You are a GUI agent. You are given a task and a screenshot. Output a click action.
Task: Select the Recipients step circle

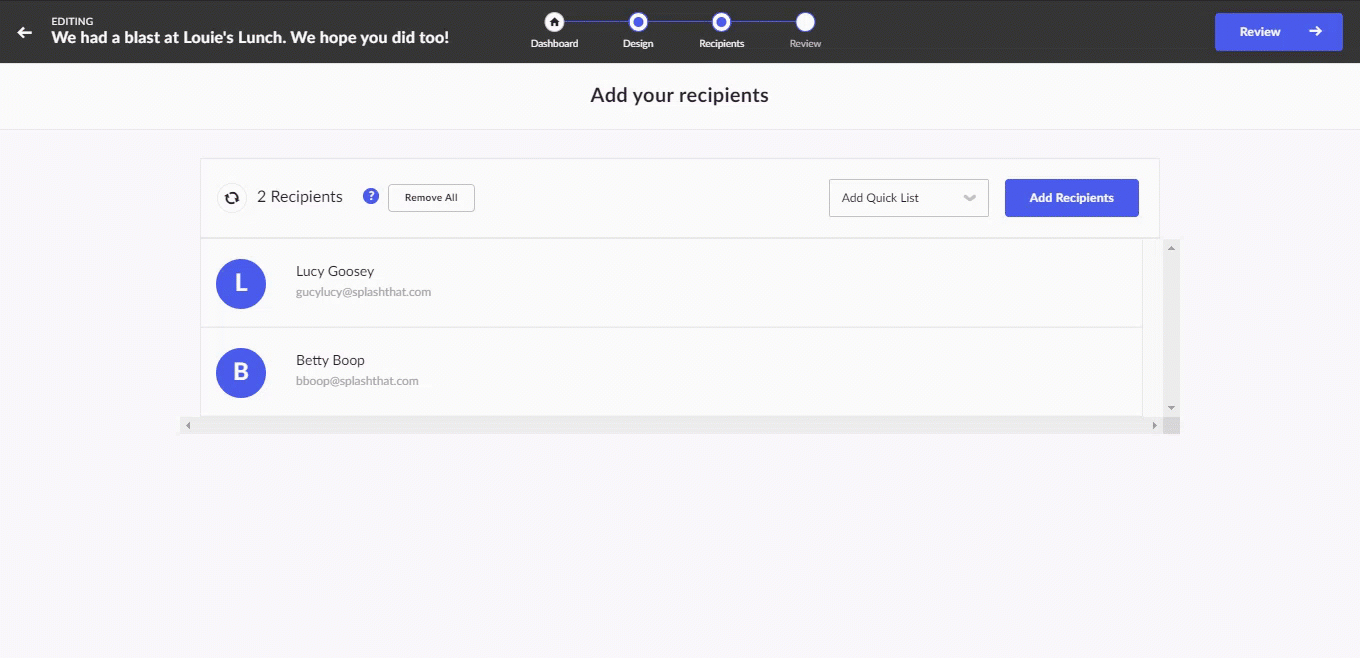click(721, 22)
